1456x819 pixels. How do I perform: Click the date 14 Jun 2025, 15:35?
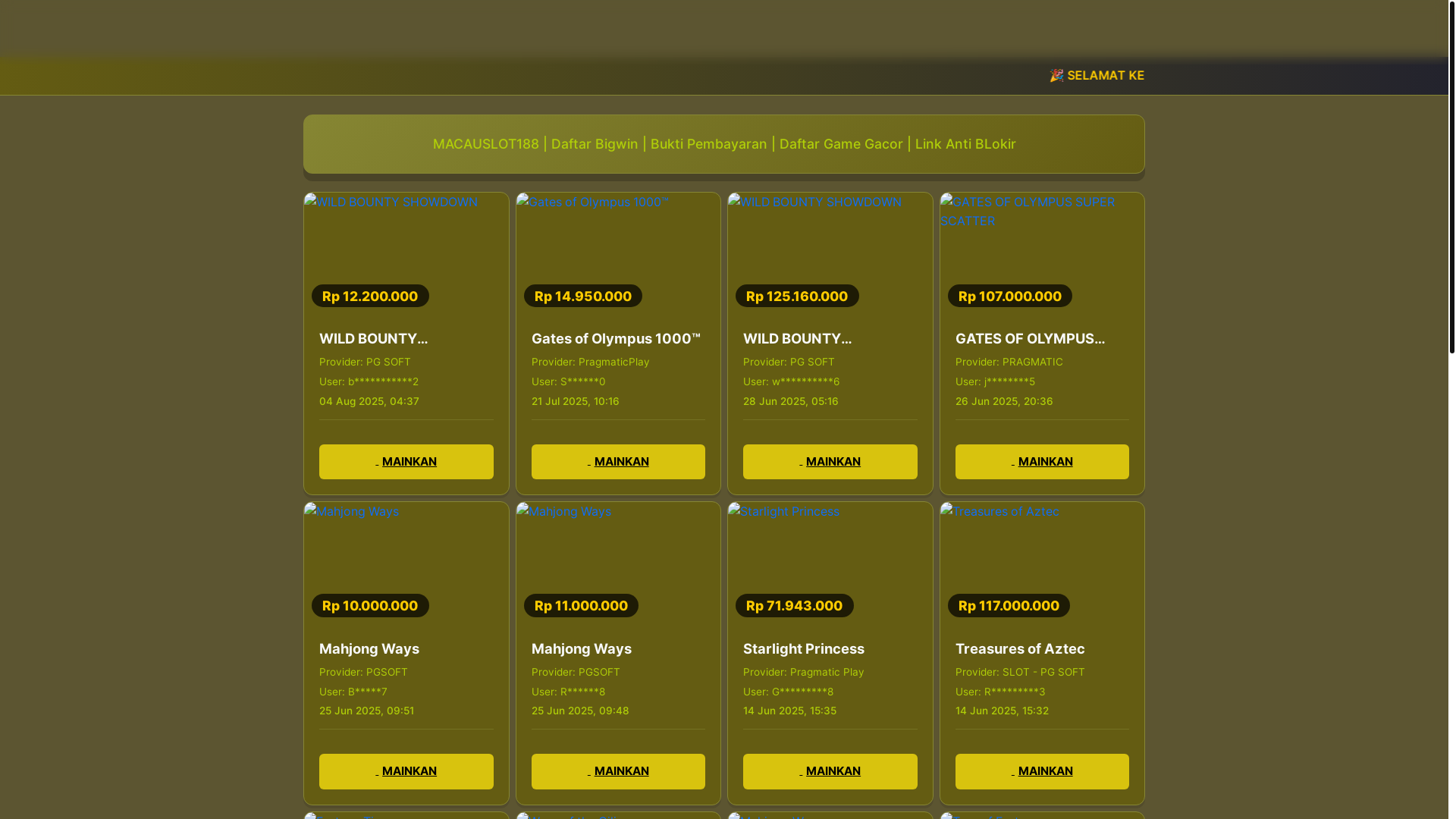click(x=790, y=711)
